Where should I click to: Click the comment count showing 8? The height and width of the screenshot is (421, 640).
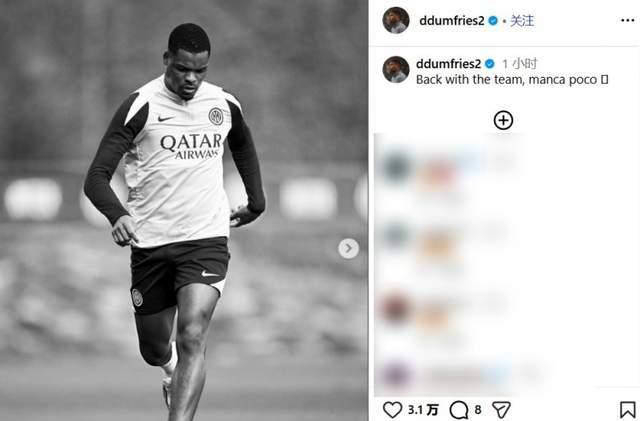478,410
